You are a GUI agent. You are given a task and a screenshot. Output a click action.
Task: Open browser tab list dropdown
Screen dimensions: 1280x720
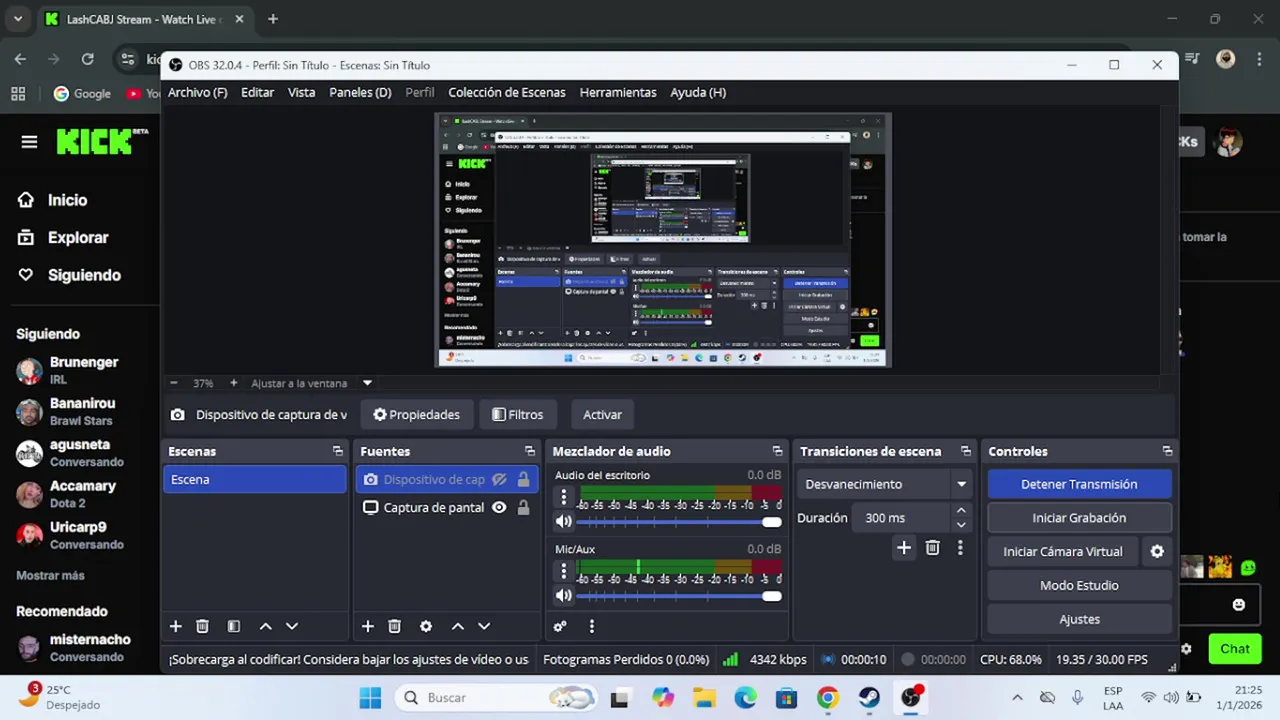(18, 19)
